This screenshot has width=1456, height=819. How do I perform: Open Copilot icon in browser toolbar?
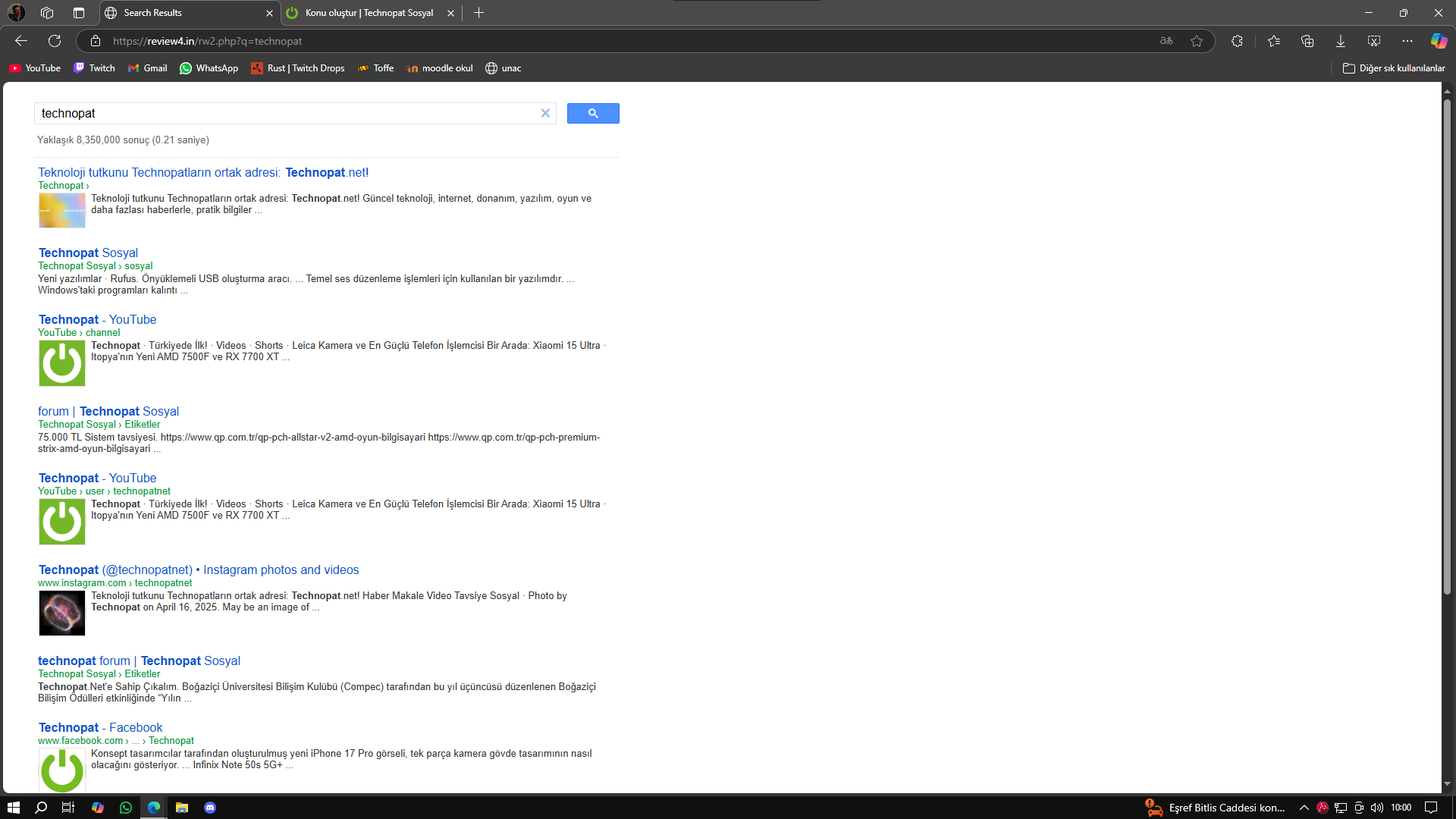(1439, 41)
